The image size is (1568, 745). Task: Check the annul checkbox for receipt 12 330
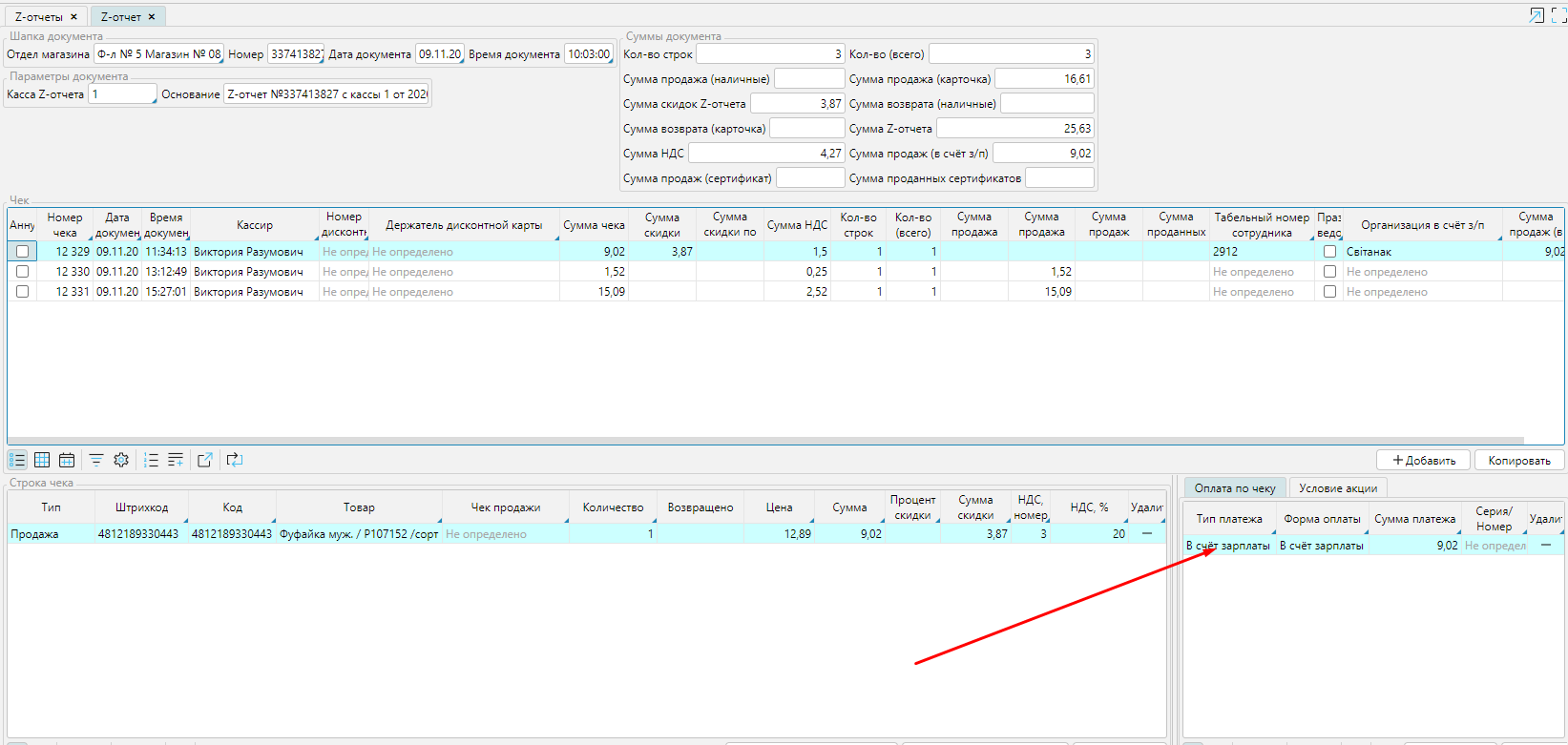tap(22, 272)
